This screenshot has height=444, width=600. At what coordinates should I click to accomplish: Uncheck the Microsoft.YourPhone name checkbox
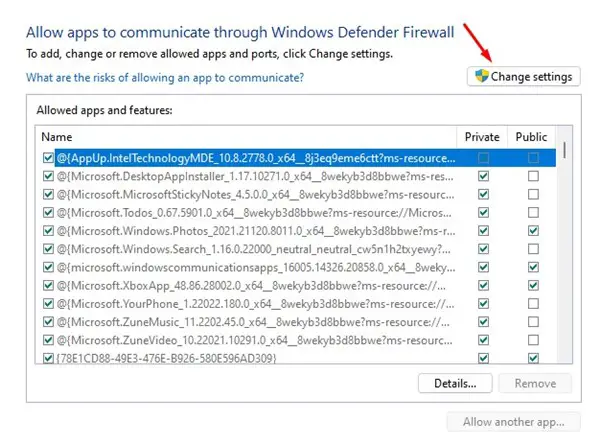pyautogui.click(x=48, y=304)
